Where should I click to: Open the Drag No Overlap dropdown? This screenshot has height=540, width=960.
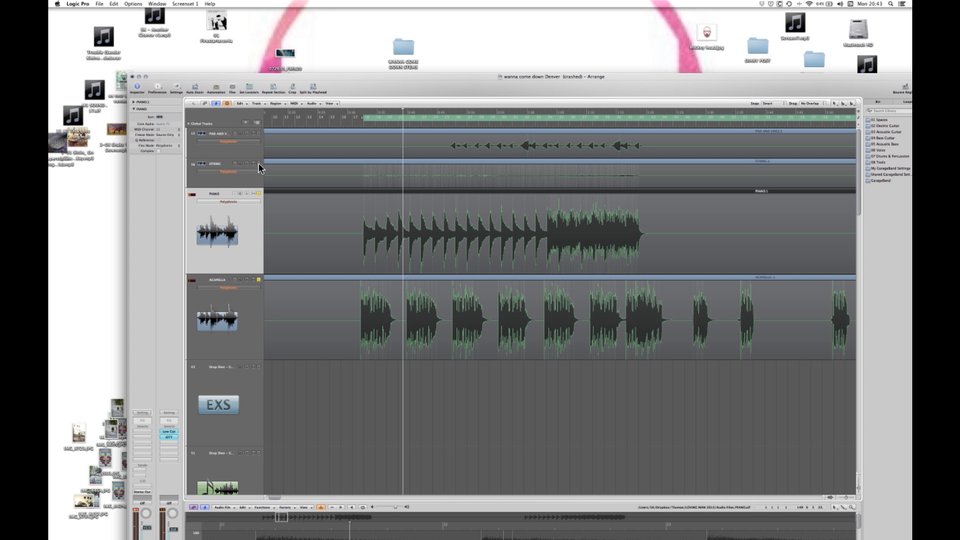(812, 103)
